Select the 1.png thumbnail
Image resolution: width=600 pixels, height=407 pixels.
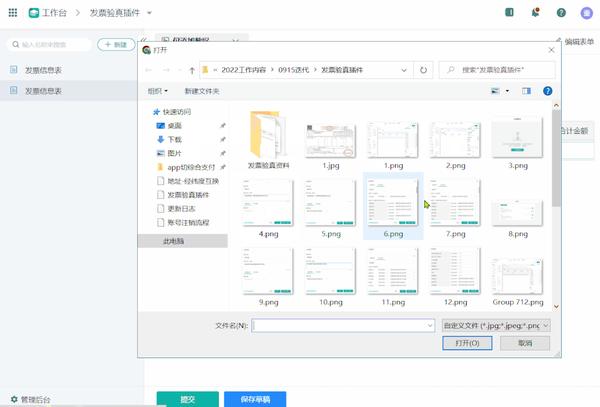(x=393, y=144)
